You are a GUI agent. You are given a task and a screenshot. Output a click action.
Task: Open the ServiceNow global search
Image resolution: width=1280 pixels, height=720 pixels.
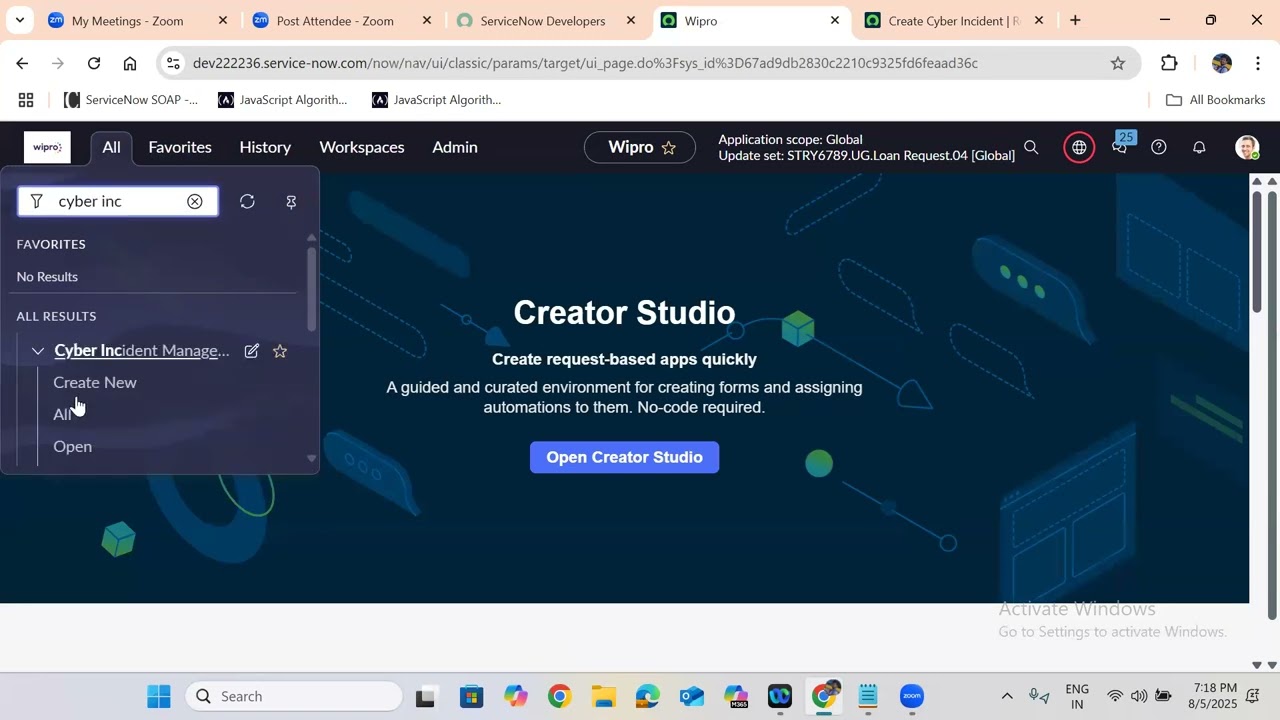click(1031, 148)
